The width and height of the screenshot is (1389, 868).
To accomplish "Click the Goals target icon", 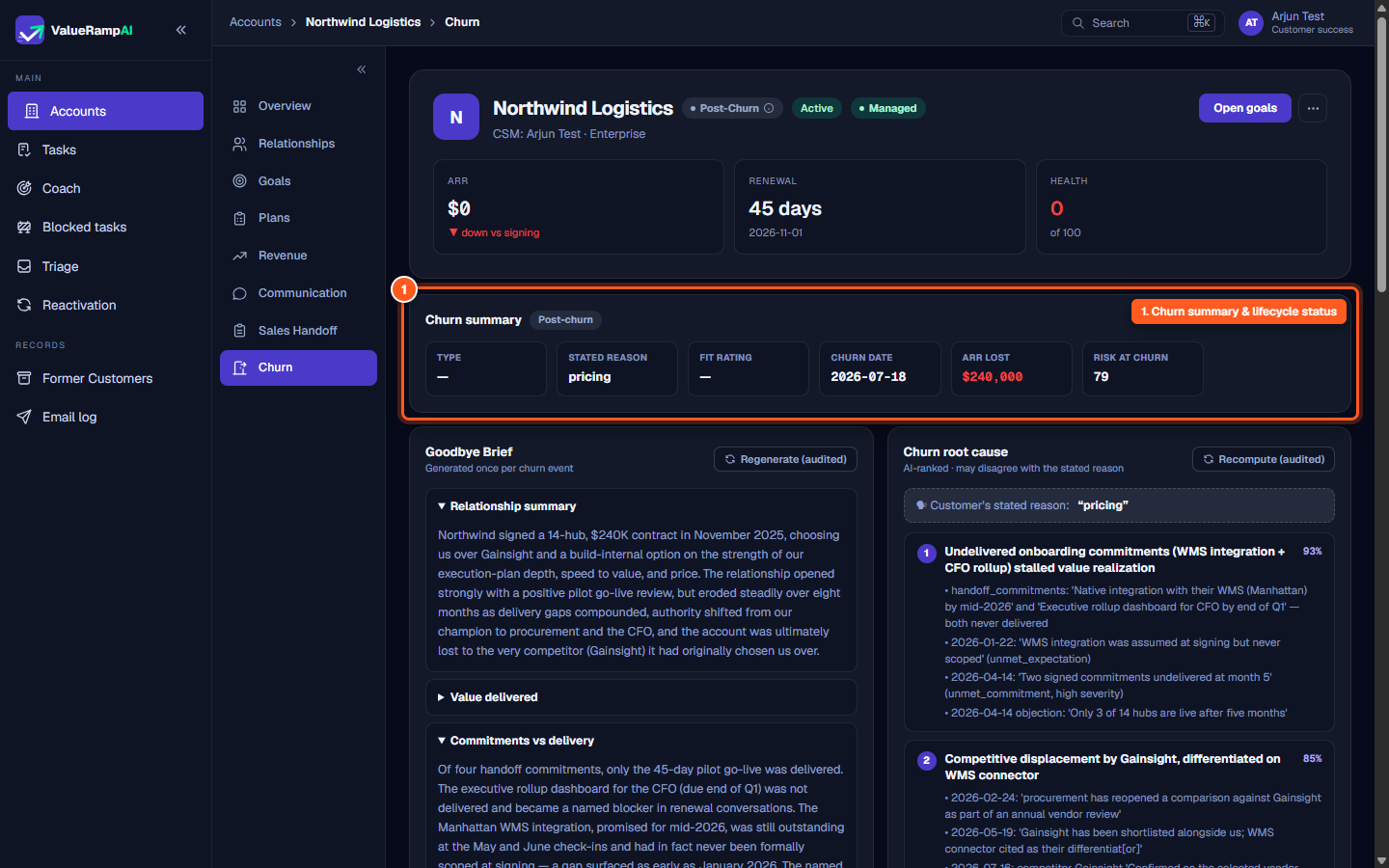I will click(x=240, y=181).
